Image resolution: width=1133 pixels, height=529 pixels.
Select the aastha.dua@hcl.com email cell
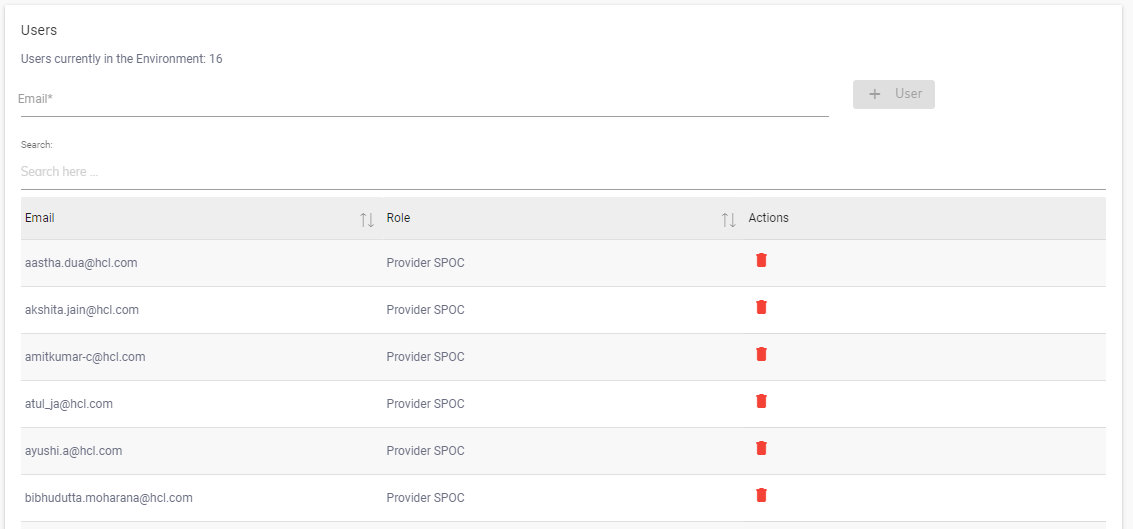point(81,263)
